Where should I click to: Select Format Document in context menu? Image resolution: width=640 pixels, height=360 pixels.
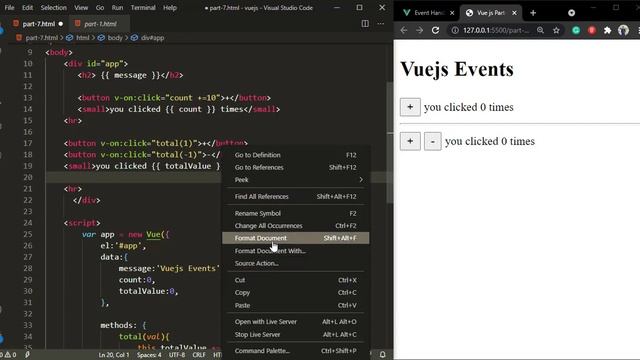[296, 238]
